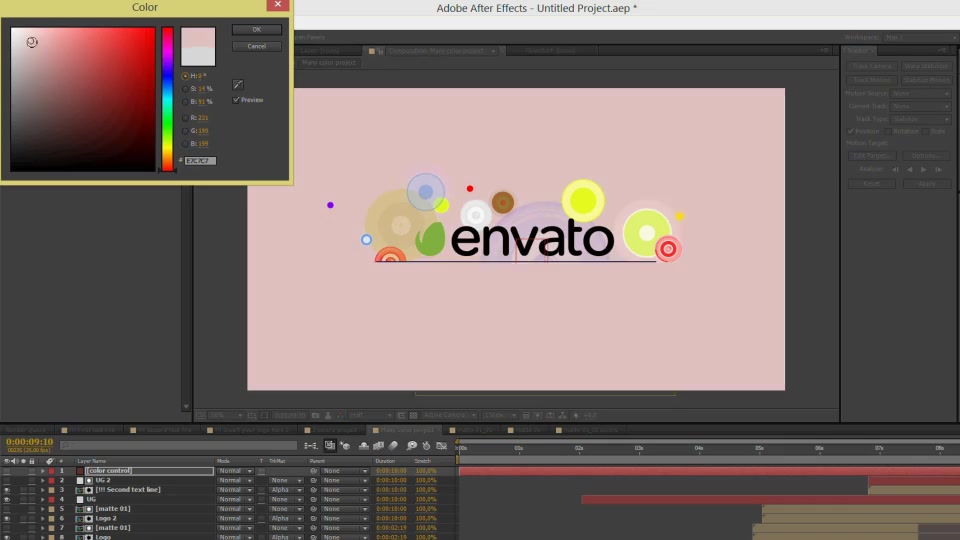Click show snapshot icon in viewer bar

pyautogui.click(x=328, y=415)
